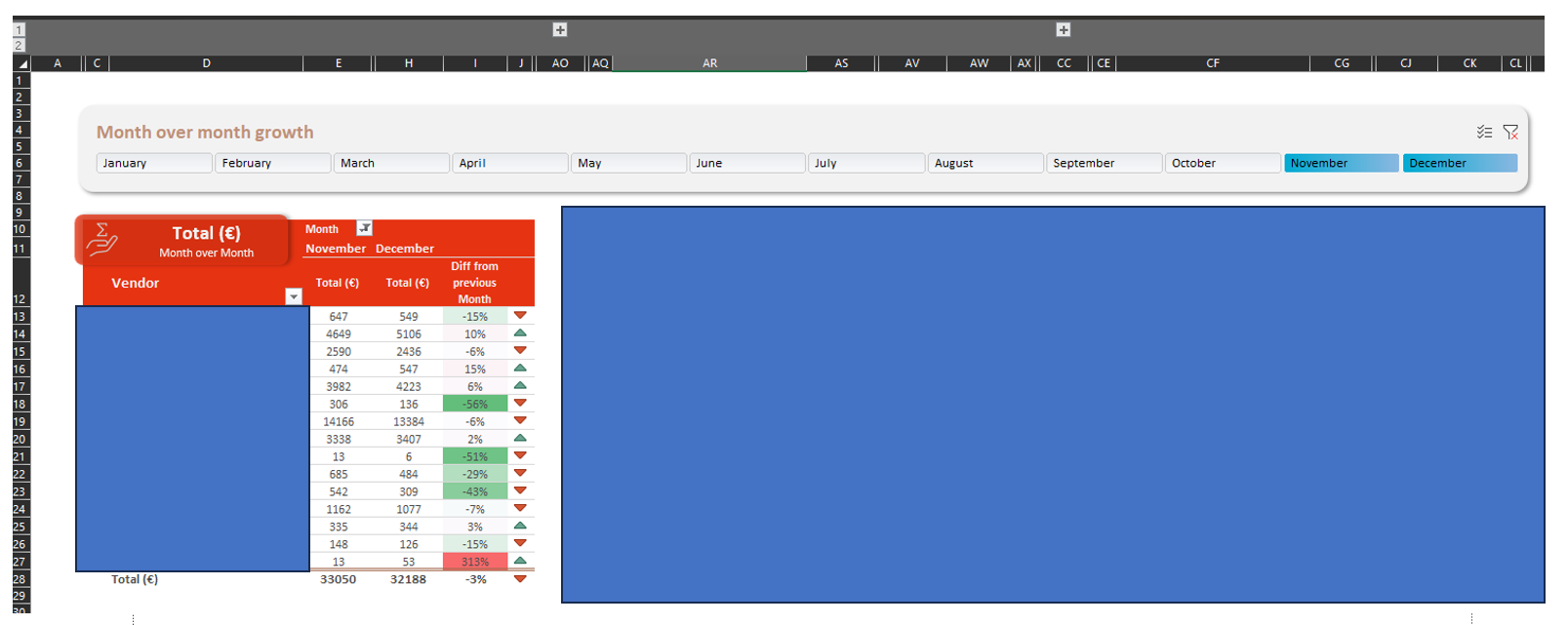Viewport: 1568px width, 625px height.
Task: Click the red down arrow next to 549
Action: pyautogui.click(x=520, y=315)
